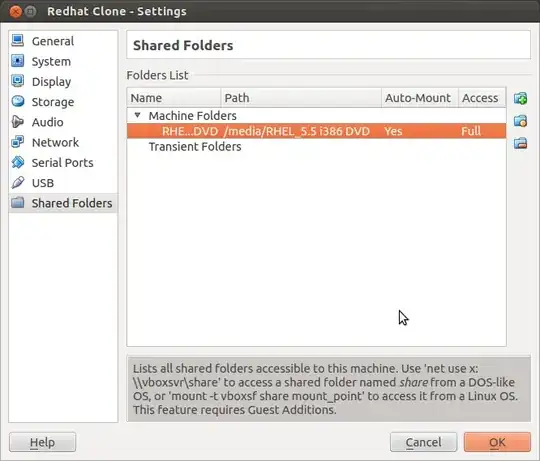This screenshot has height=461, width=540.
Task: Click the Display screen icon in sidebar
Action: pyautogui.click(x=18, y=81)
